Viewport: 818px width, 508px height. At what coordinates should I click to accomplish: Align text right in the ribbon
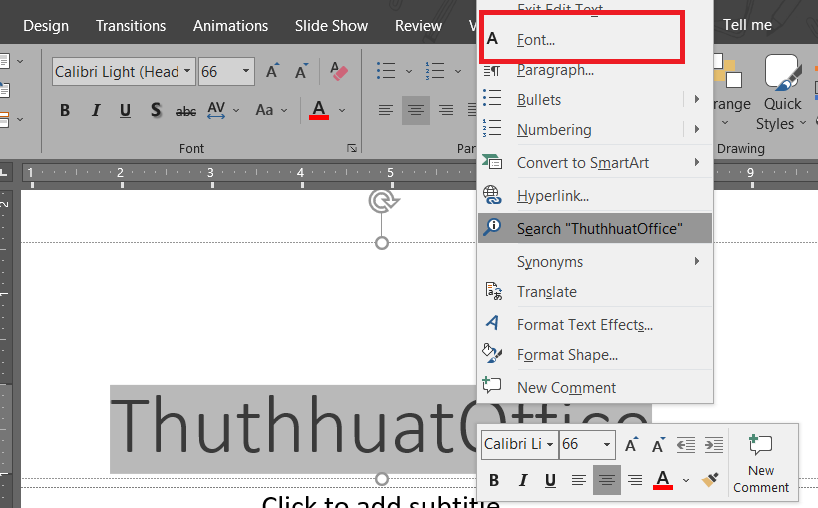point(446,110)
